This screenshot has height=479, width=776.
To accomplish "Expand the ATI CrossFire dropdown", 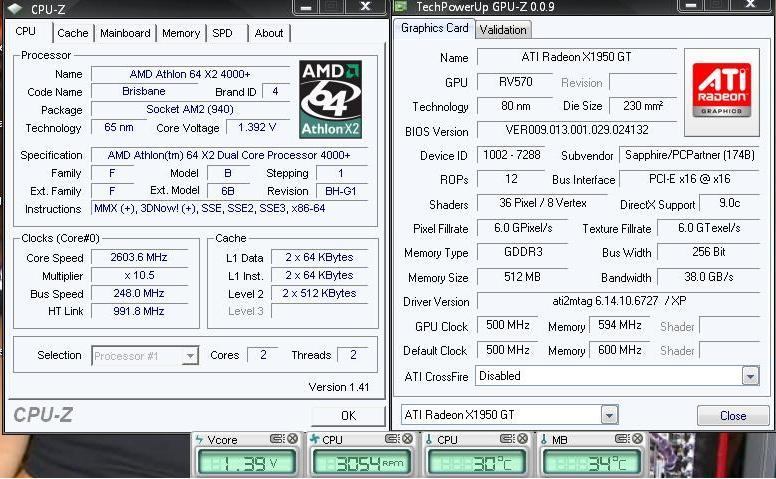I will [750, 376].
